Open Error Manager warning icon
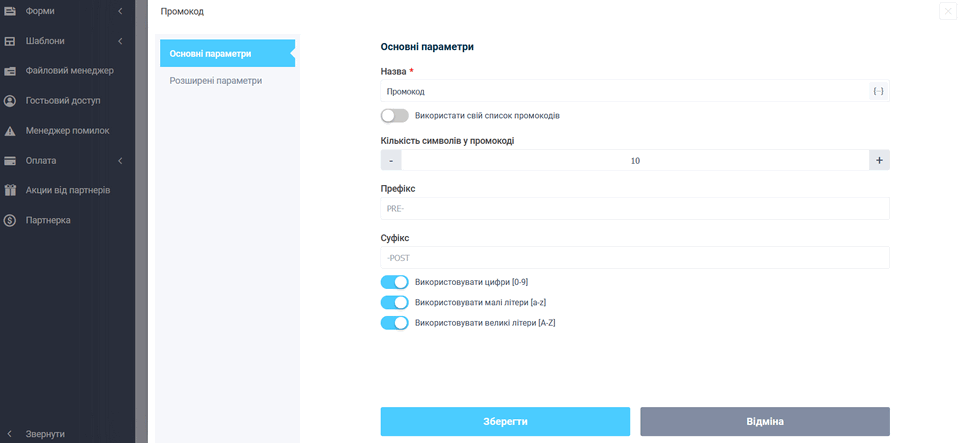 click(x=10, y=131)
